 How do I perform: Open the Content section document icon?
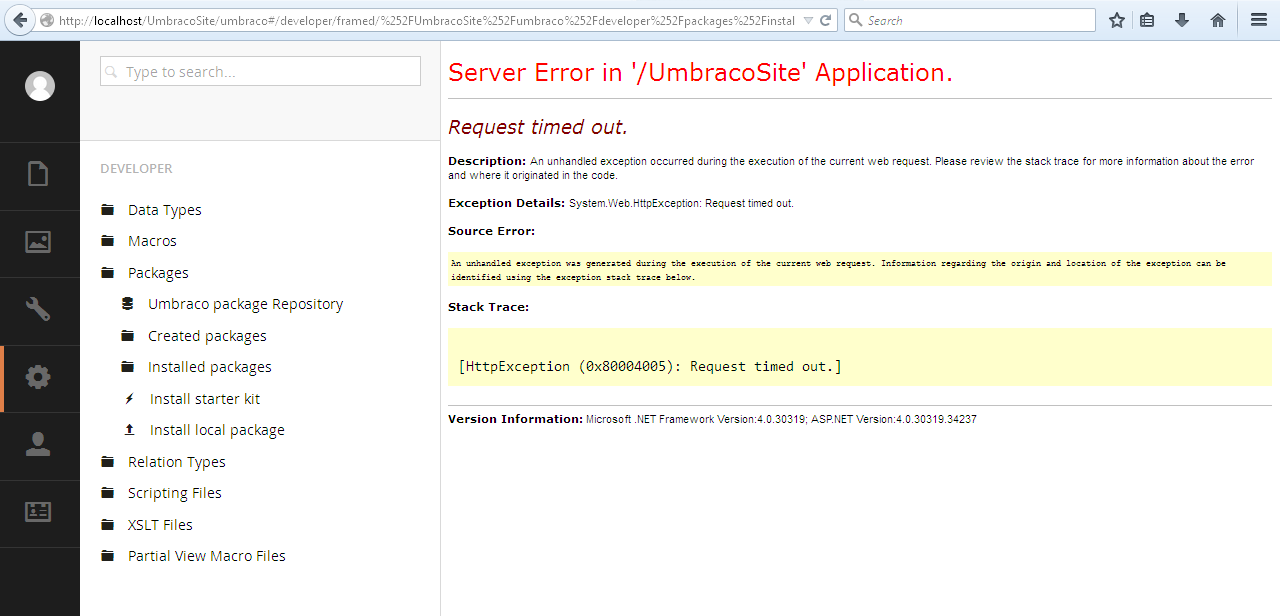[x=38, y=174]
